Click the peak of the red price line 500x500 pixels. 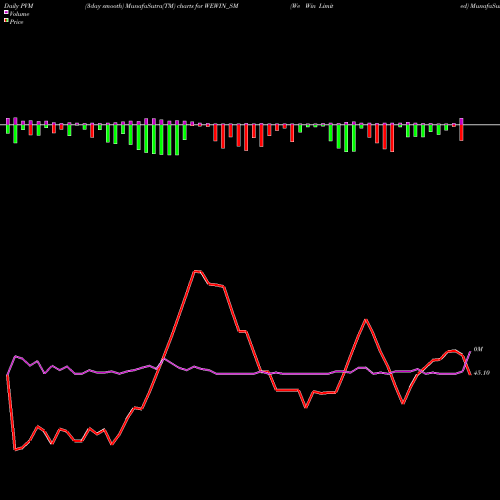[197, 271]
